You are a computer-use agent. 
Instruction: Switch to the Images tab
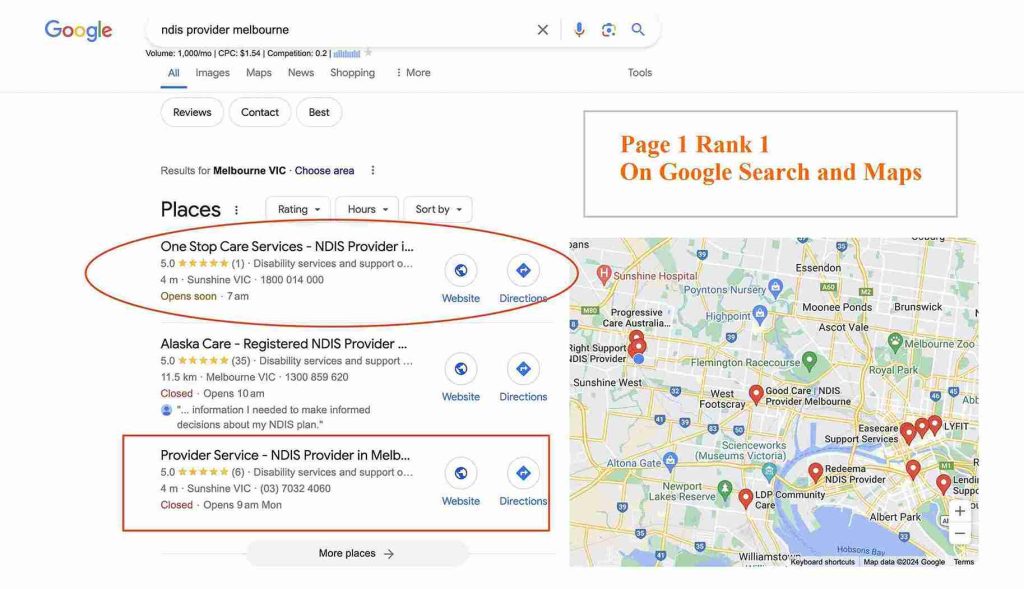pyautogui.click(x=212, y=72)
